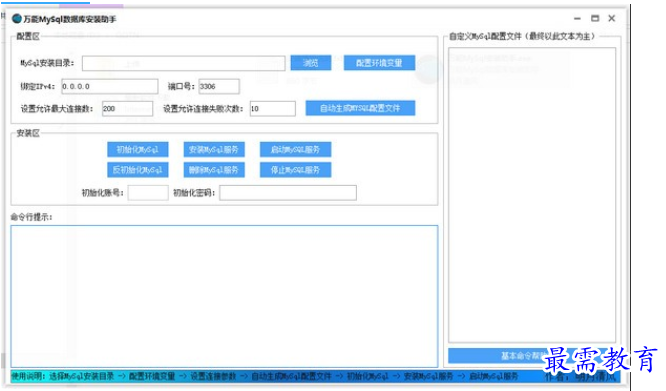Click the app globe icon in title bar

point(17,19)
